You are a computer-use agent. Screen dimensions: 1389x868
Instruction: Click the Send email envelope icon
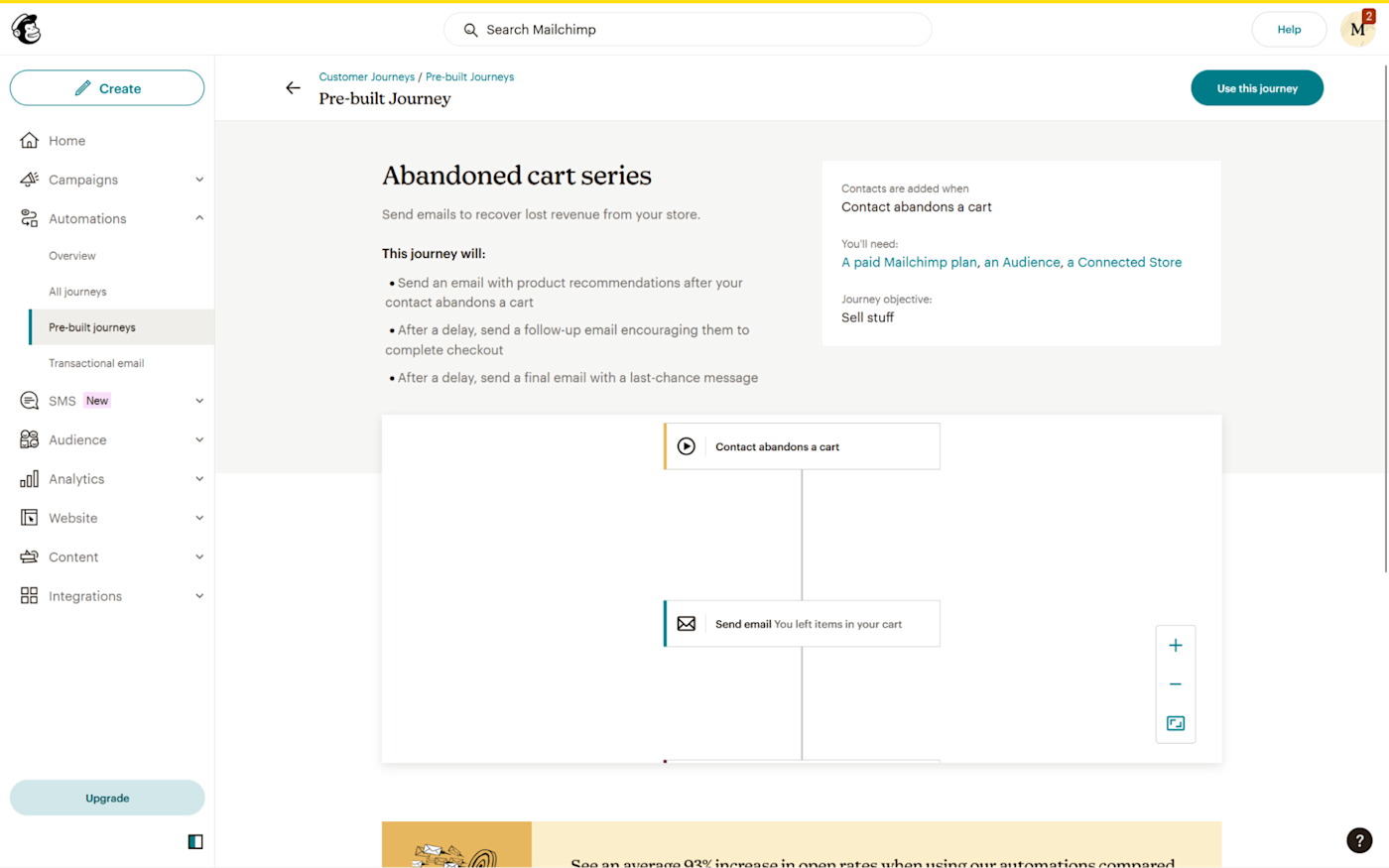coord(687,624)
